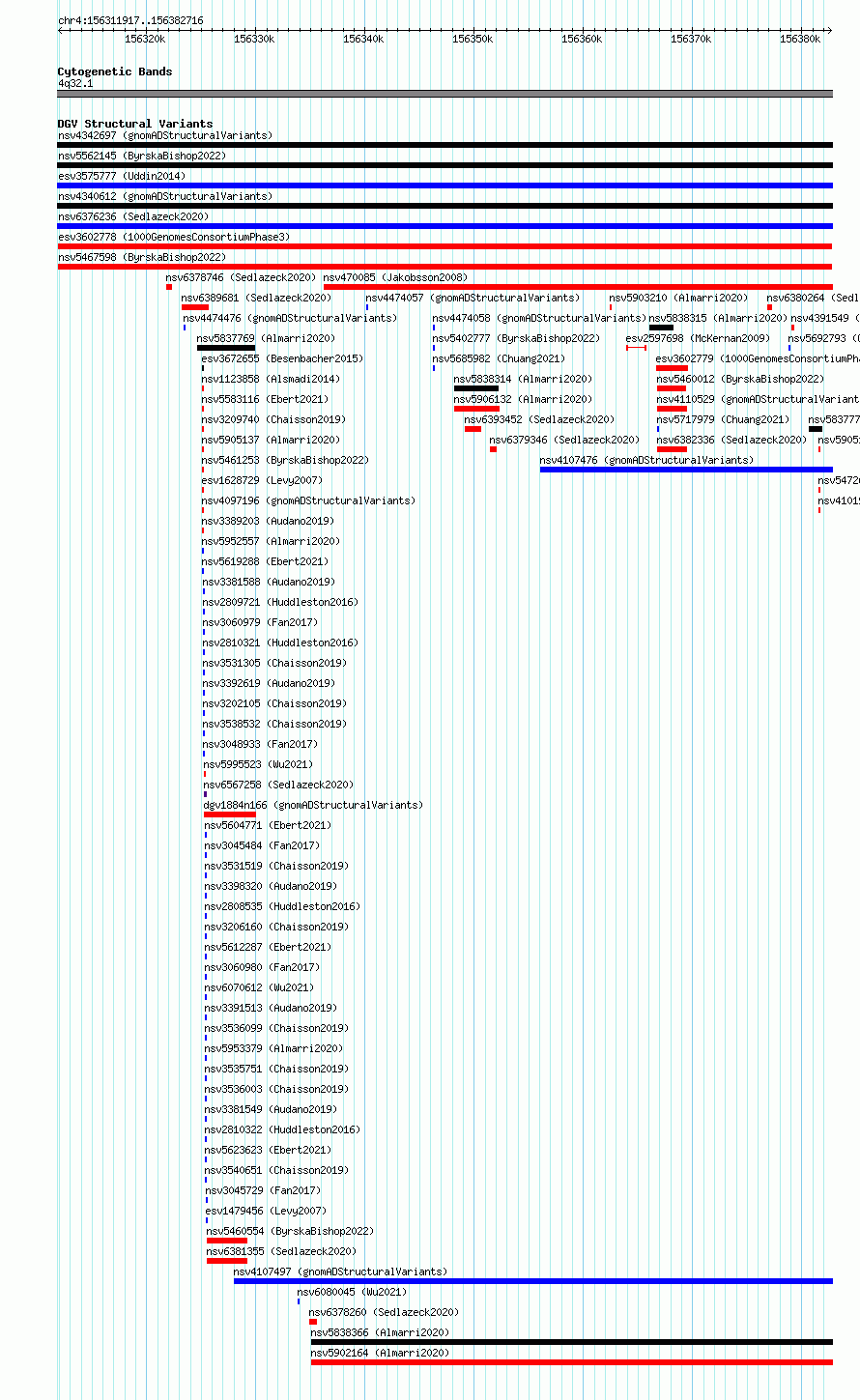Select label nsv5685982 (Chuang2021)

pos(499,358)
